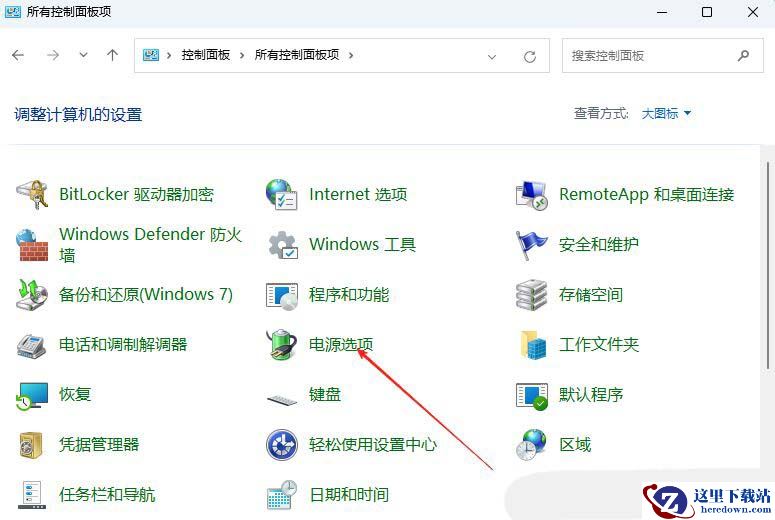
Task: Click the 区域 globe clock icon
Action: (531, 445)
